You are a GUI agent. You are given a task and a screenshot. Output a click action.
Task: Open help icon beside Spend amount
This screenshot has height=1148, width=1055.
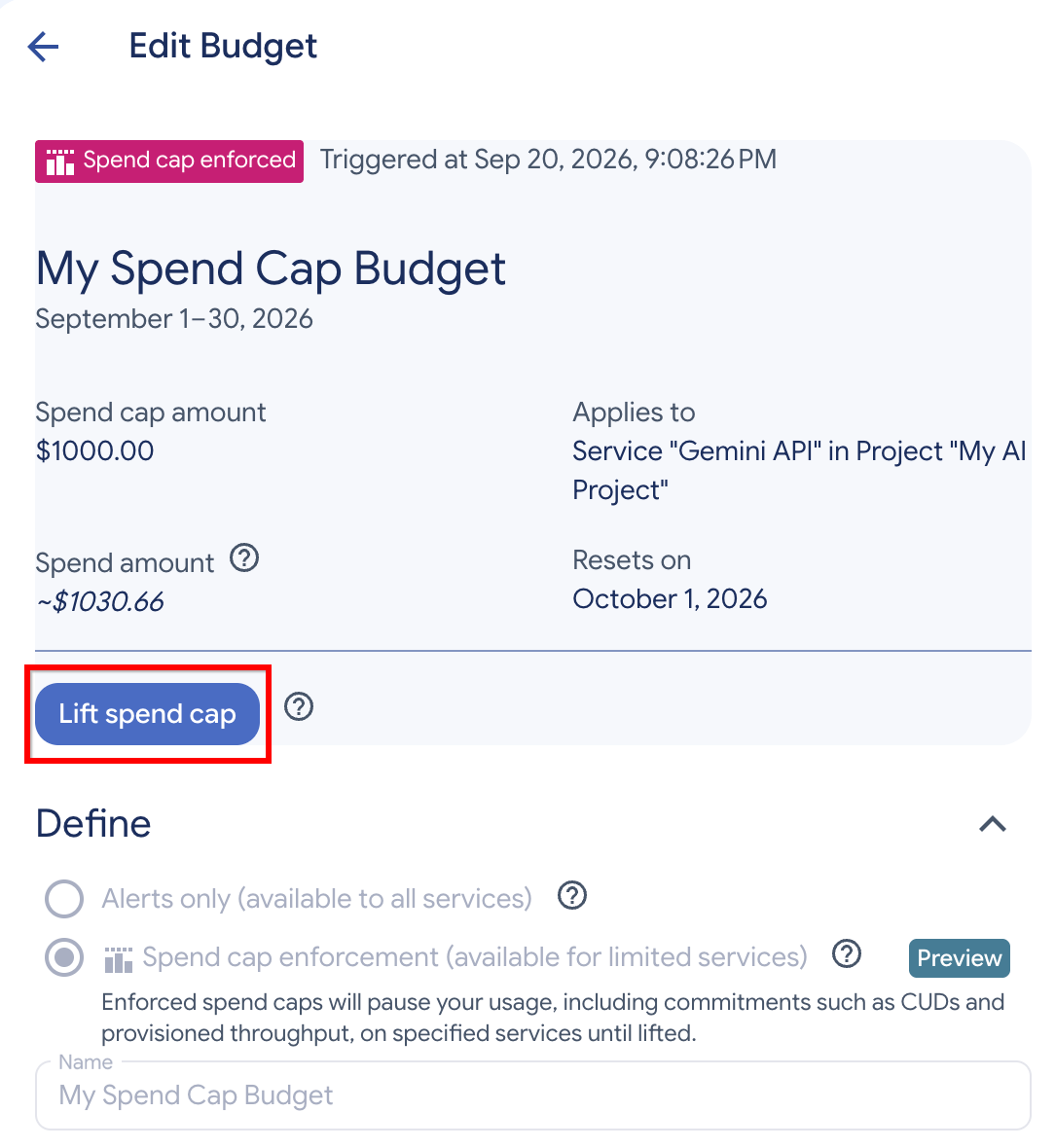[x=244, y=558]
